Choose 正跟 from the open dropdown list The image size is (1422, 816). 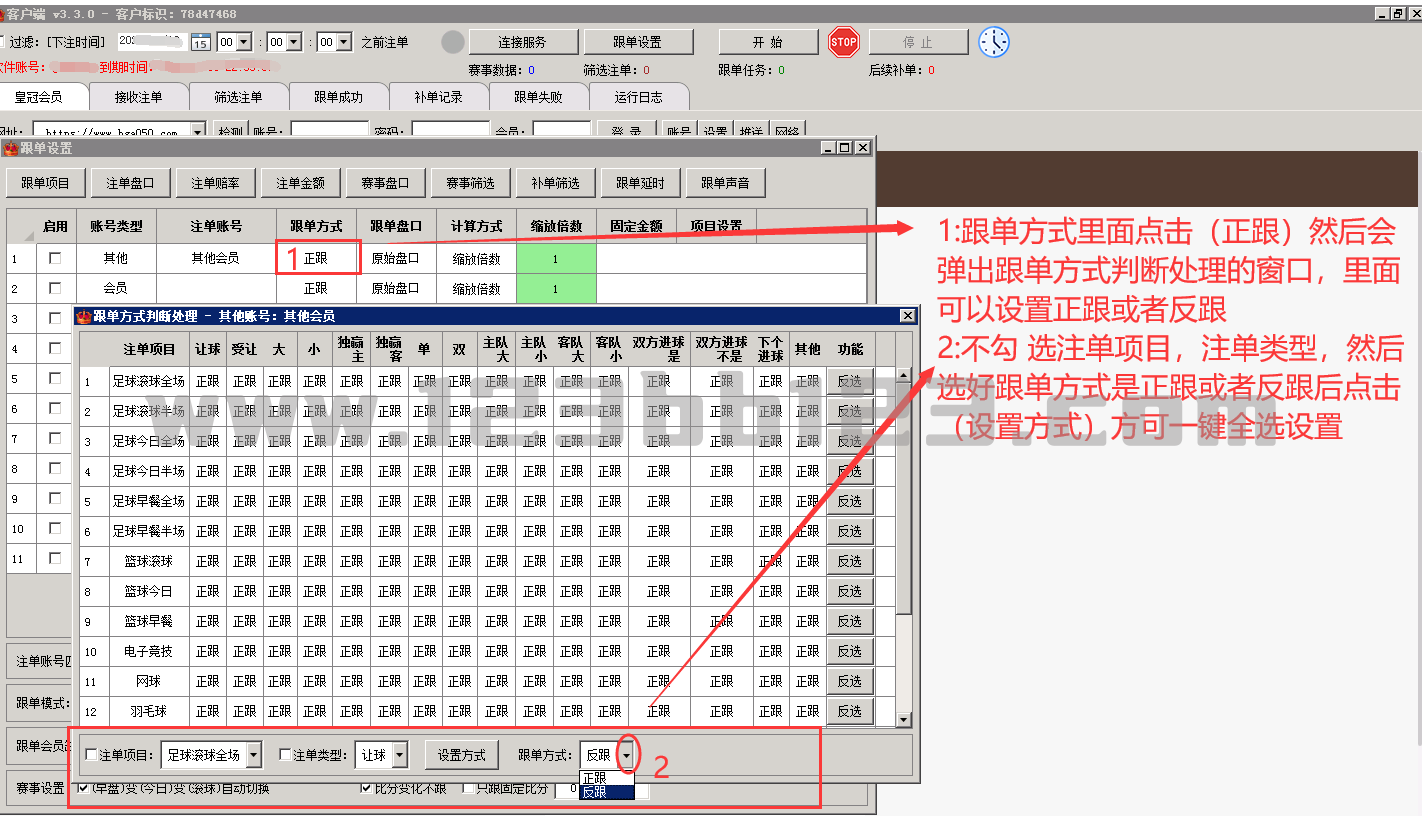pyautogui.click(x=595, y=778)
